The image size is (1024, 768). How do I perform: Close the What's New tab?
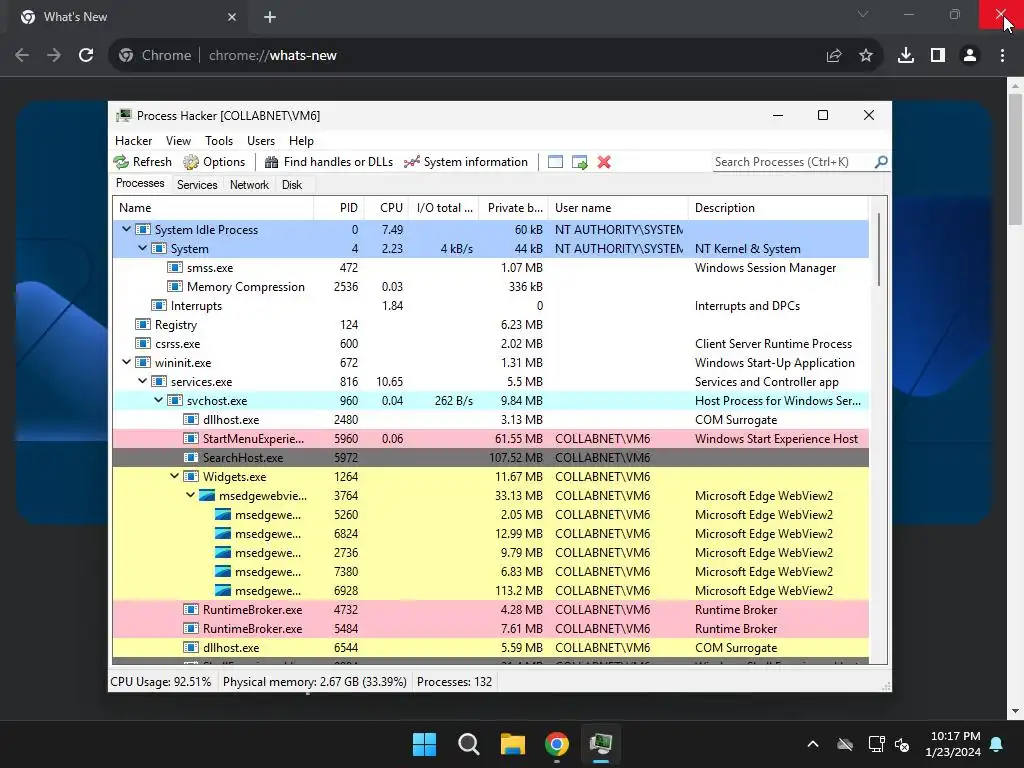232,17
